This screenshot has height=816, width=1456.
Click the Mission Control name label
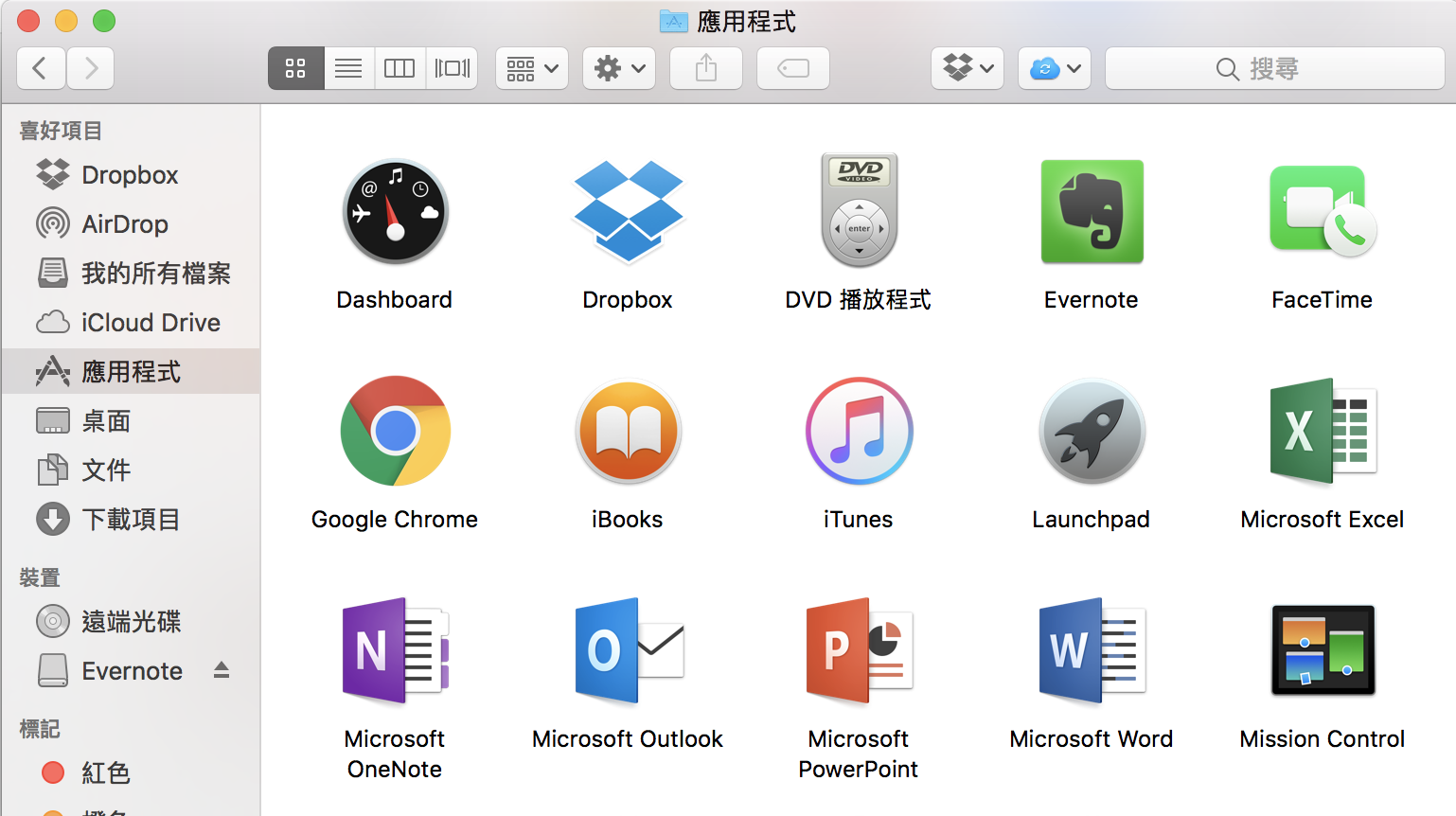point(1323,739)
